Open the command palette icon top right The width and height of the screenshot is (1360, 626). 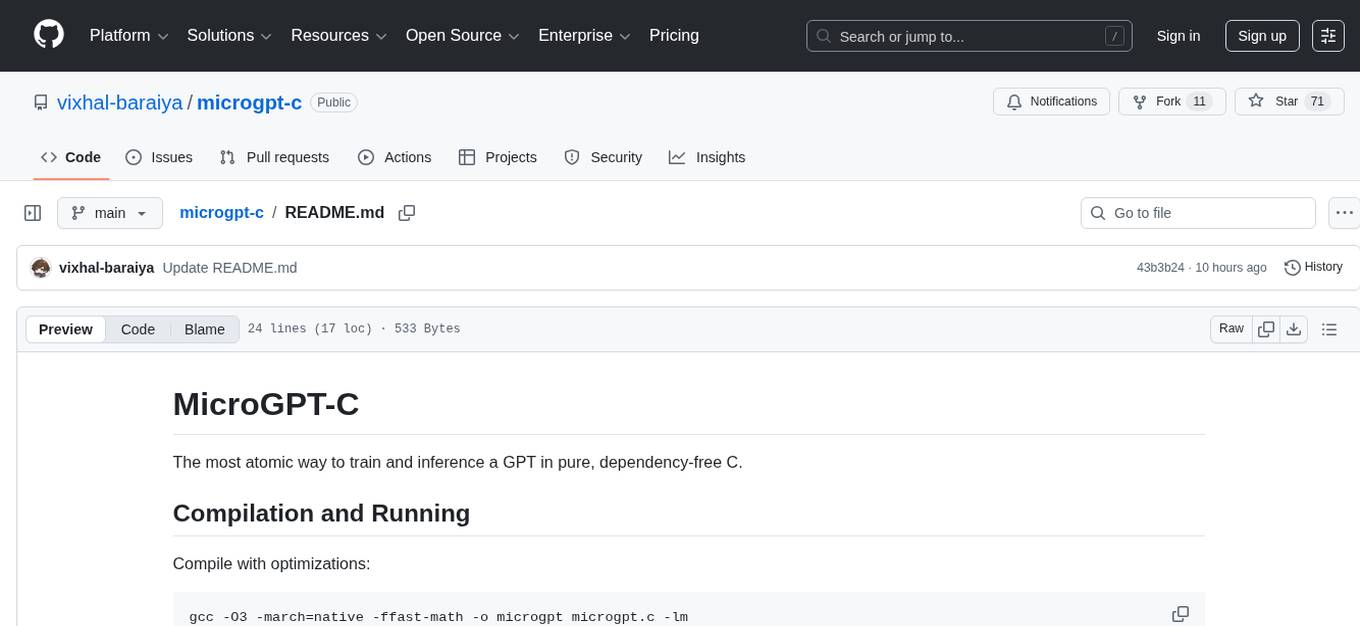tap(1328, 35)
